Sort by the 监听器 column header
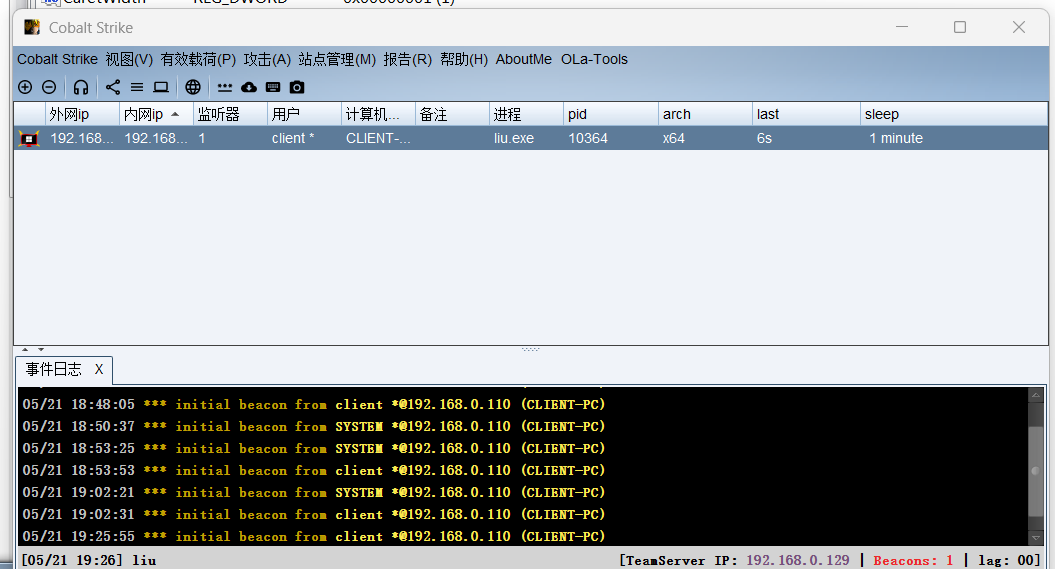Viewport: 1055px width, 569px height. coord(230,114)
